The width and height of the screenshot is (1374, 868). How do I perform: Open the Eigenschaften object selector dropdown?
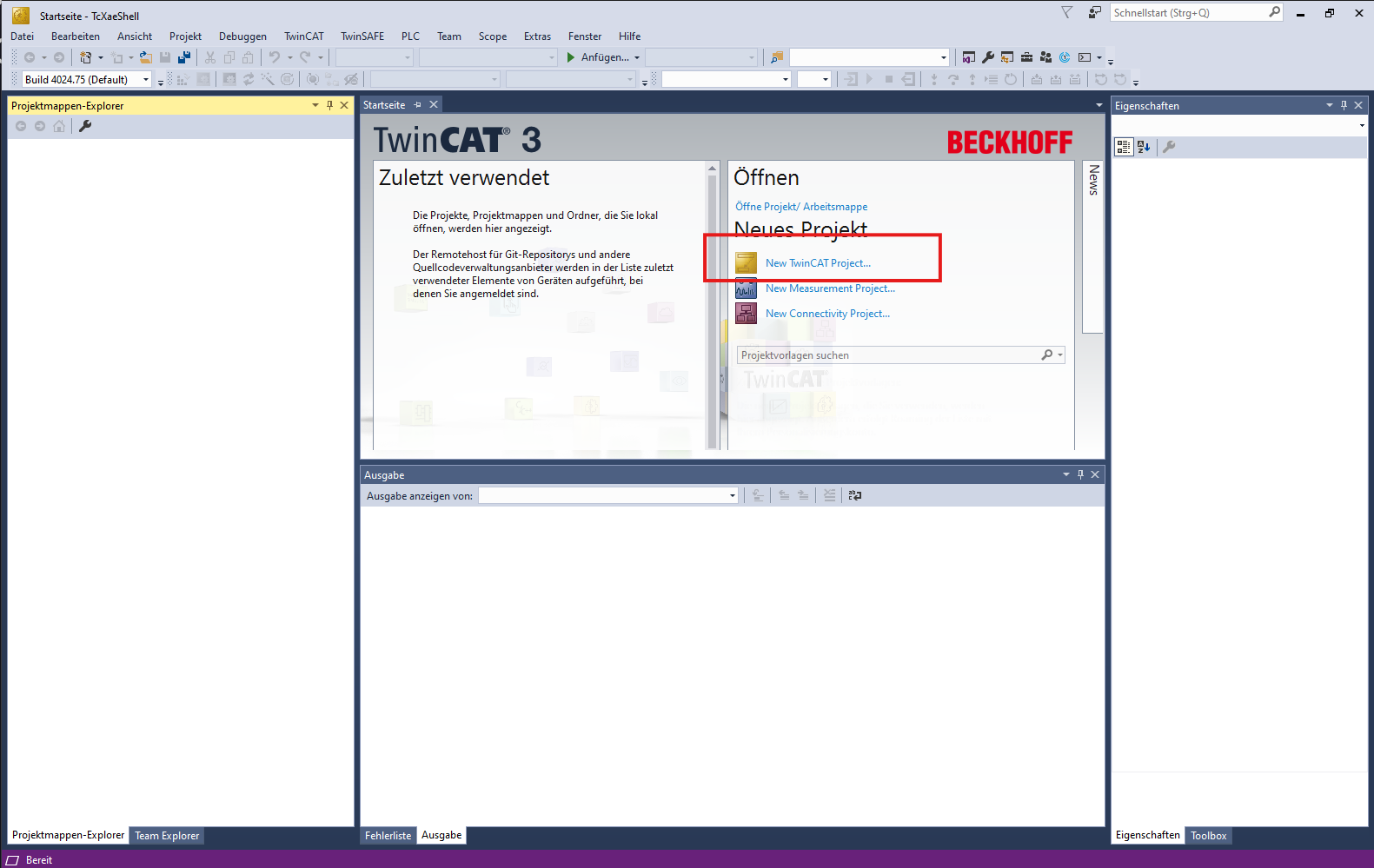[1362, 125]
